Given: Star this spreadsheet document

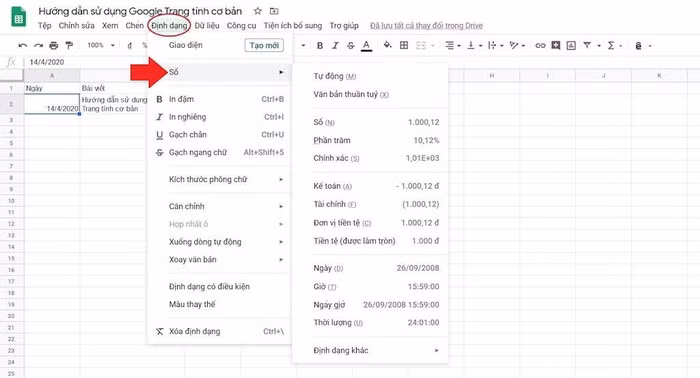Looking at the screenshot, I should tap(258, 11).
